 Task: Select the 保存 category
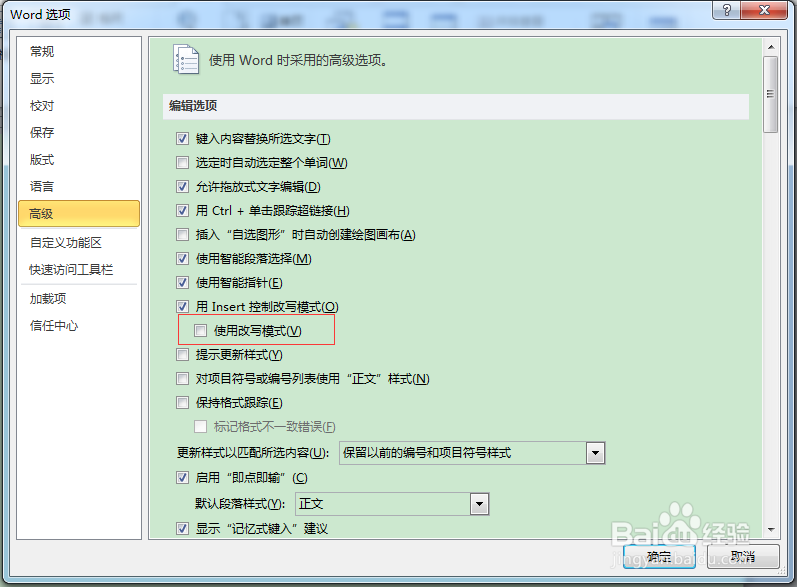point(79,133)
